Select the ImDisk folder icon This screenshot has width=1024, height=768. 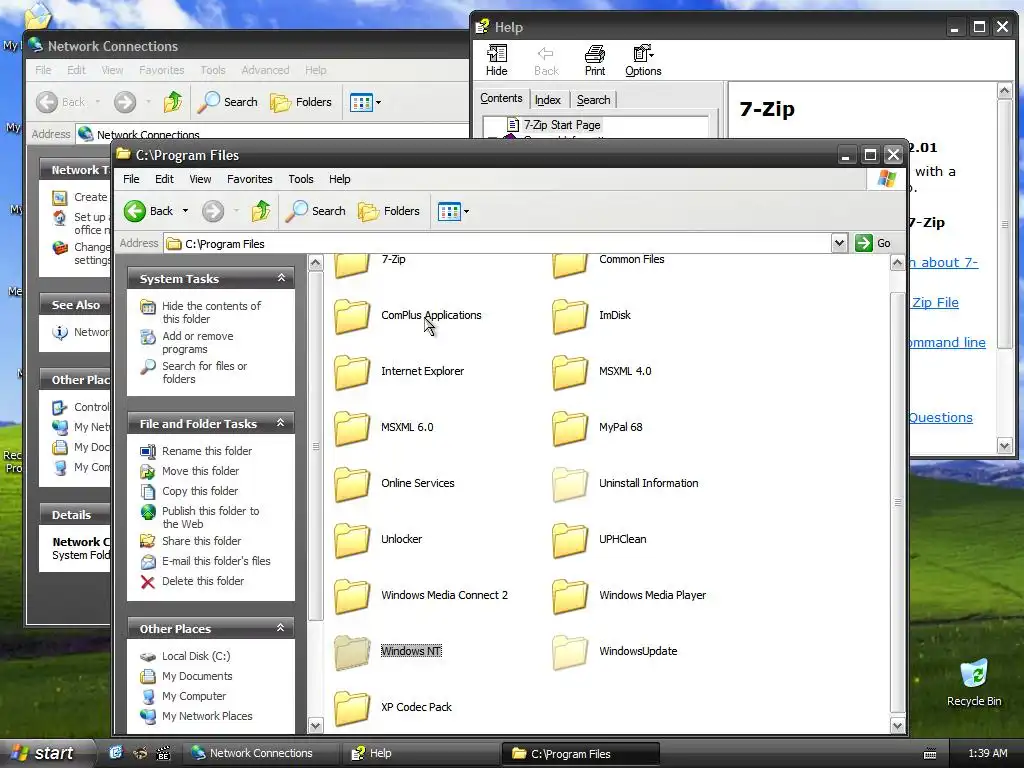pos(570,316)
